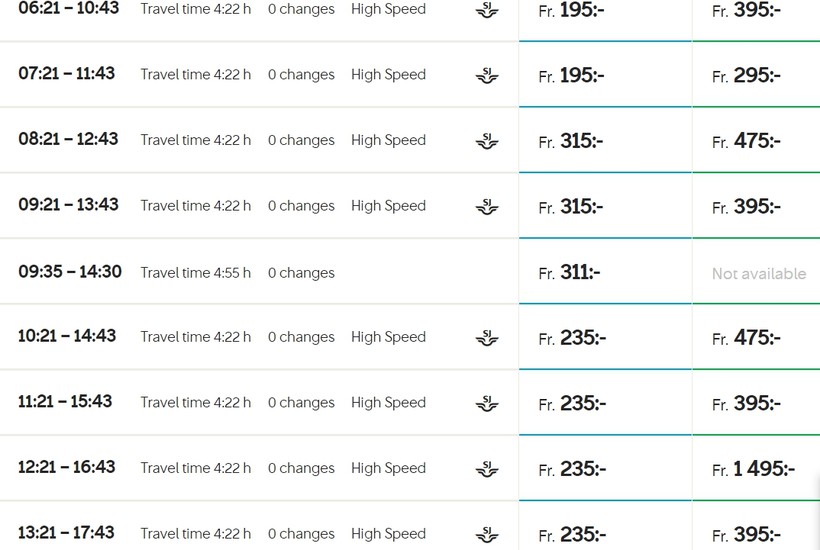The image size is (820, 550).
Task: Pick the Fr. 1 495 fare at 12:21
Action: point(756,468)
